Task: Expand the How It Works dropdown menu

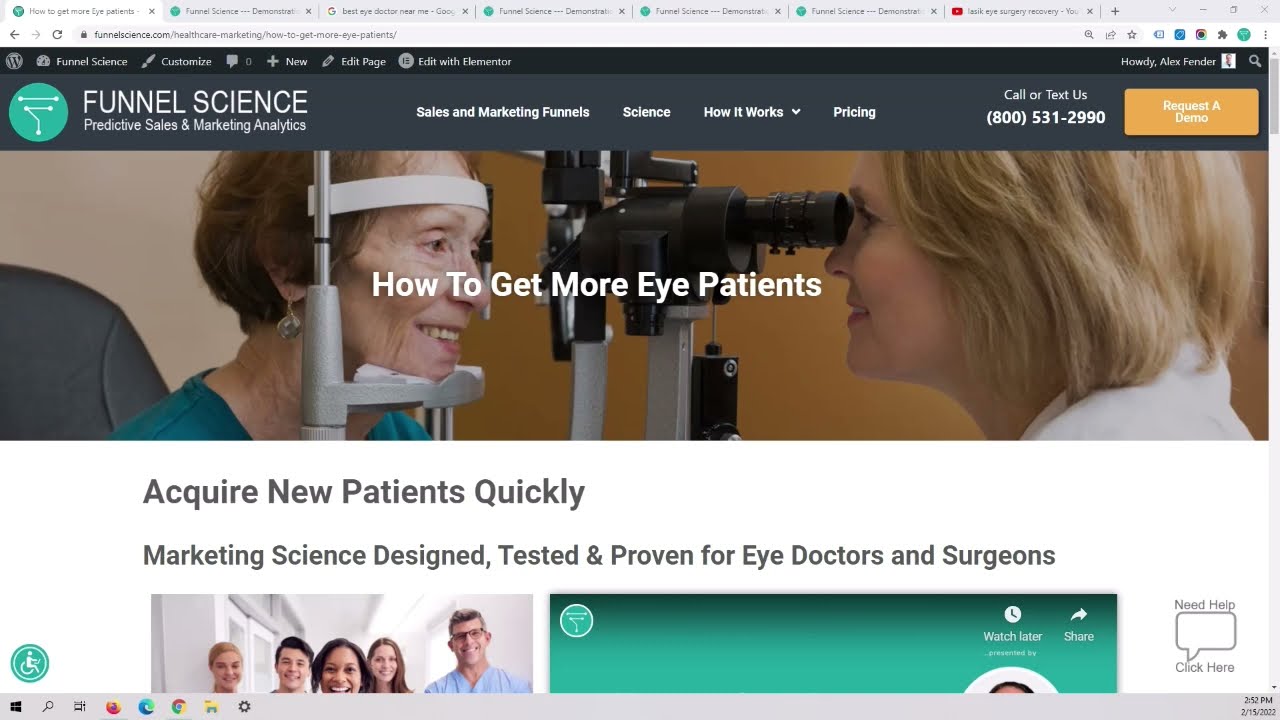Action: pyautogui.click(x=752, y=112)
